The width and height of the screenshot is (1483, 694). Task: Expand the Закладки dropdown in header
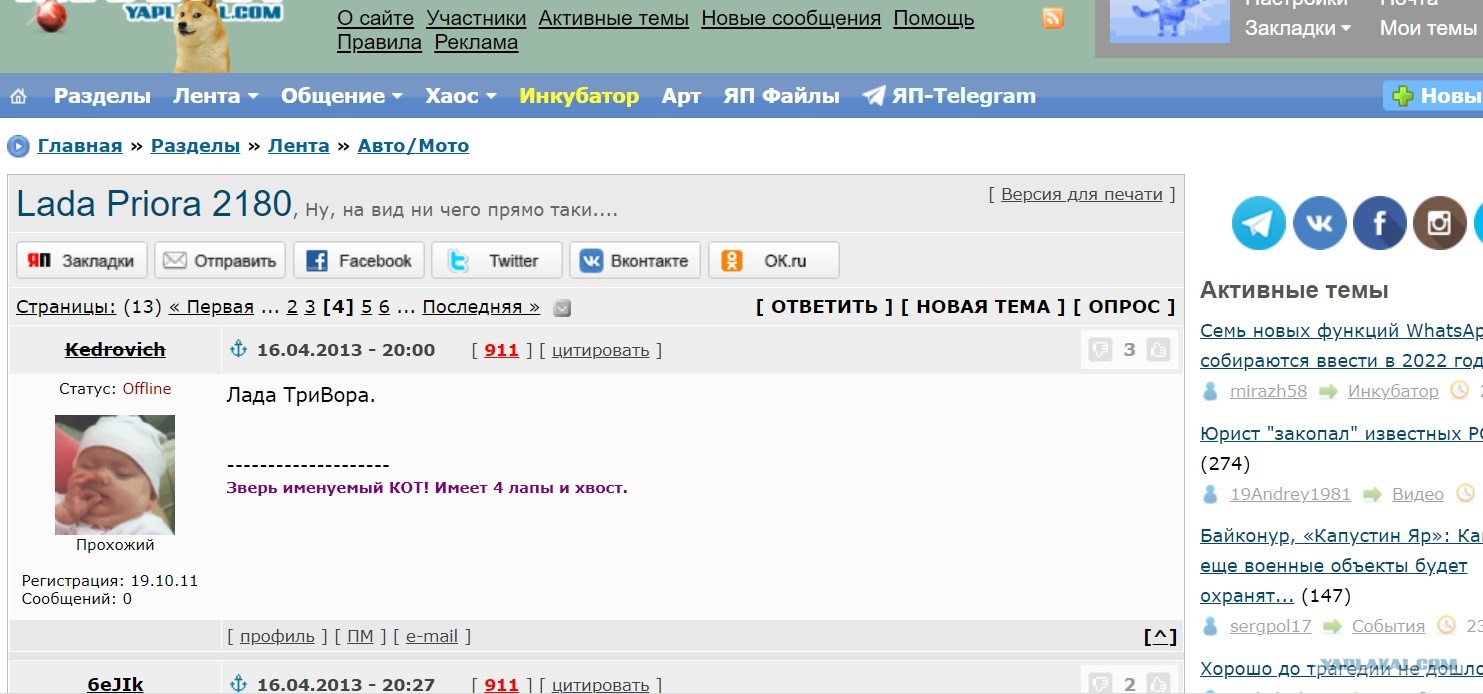coord(1297,28)
